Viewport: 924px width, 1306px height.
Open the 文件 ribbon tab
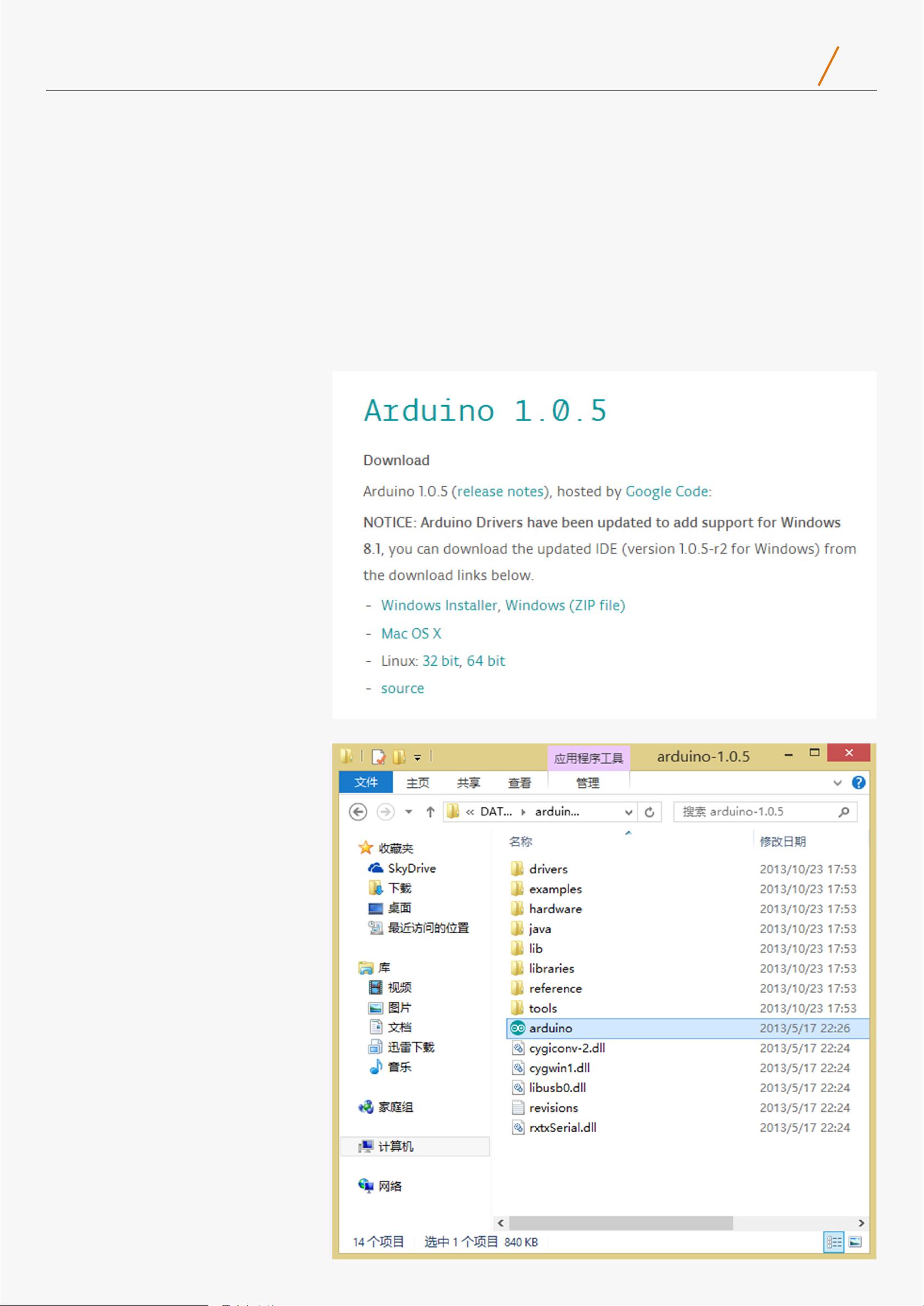coord(366,782)
